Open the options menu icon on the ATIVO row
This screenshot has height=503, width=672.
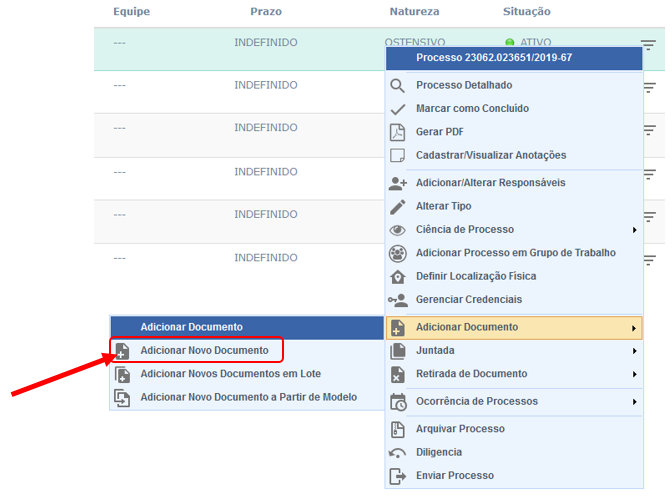(648, 45)
